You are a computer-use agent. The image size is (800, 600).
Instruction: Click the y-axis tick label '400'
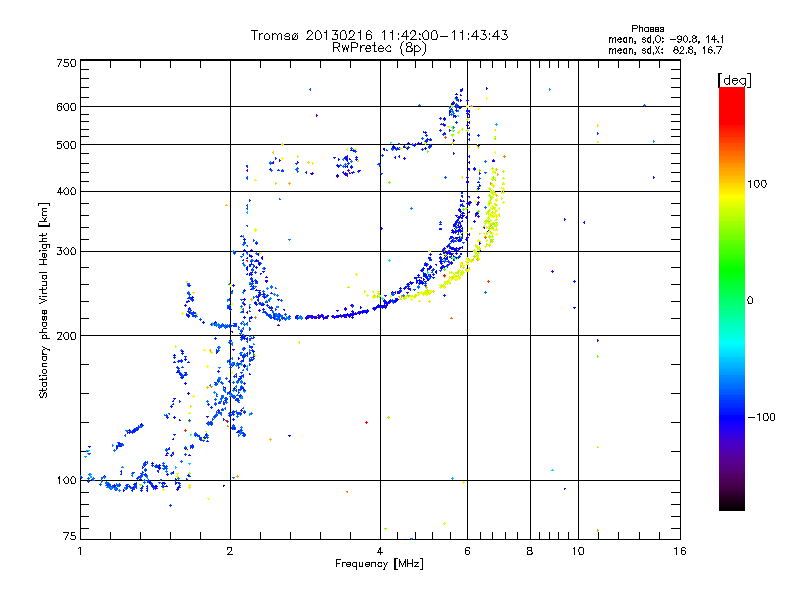(x=66, y=192)
